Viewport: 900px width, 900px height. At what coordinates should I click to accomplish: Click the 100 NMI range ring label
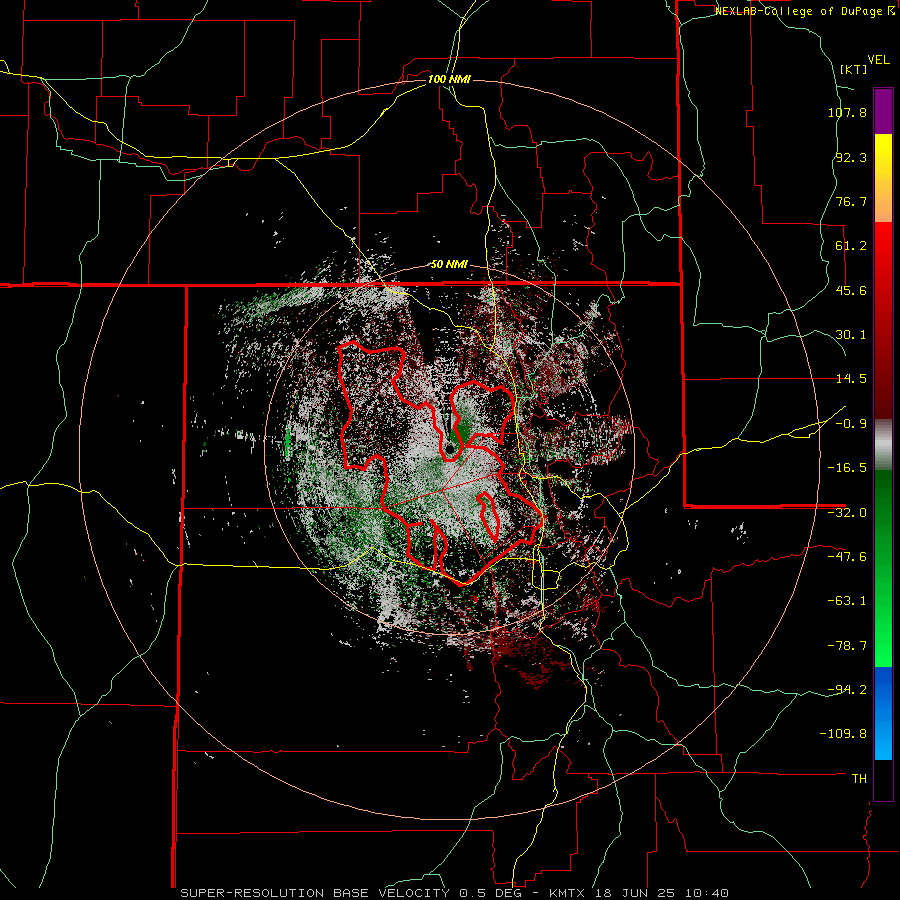coord(449,79)
